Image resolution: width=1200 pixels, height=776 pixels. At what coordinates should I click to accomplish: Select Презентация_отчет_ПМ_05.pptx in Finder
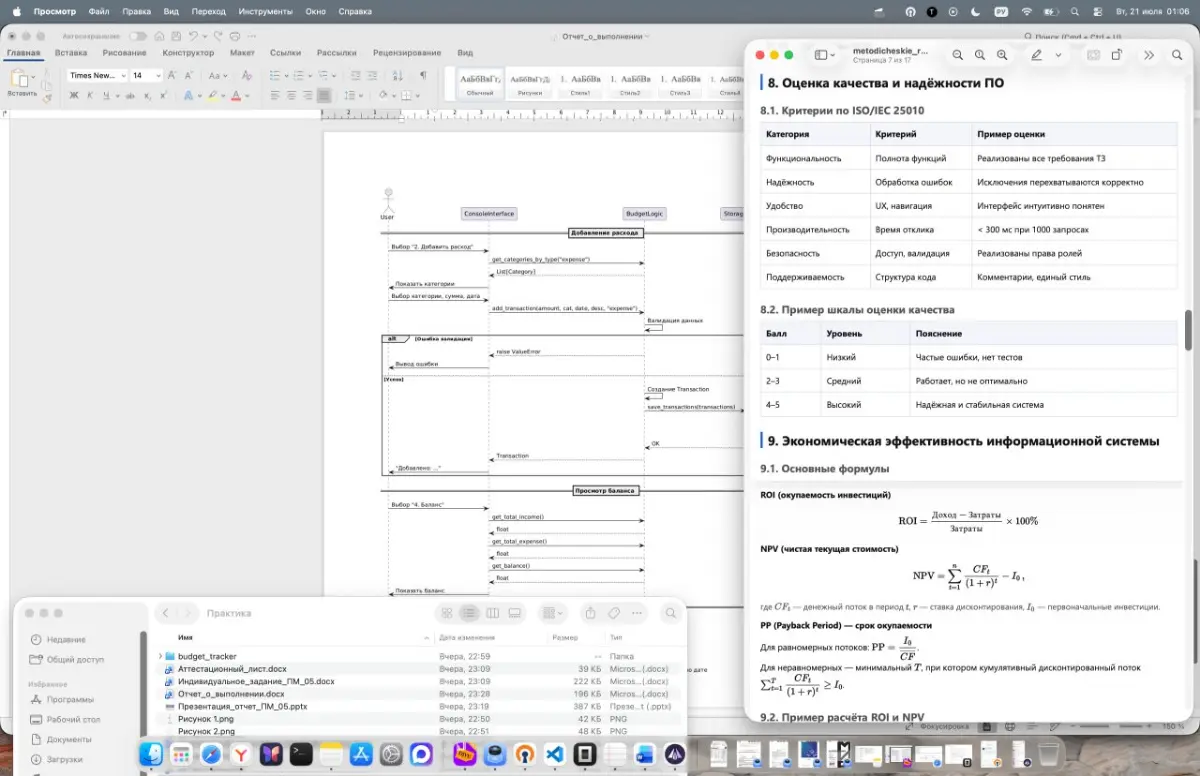pyautogui.click(x=242, y=706)
